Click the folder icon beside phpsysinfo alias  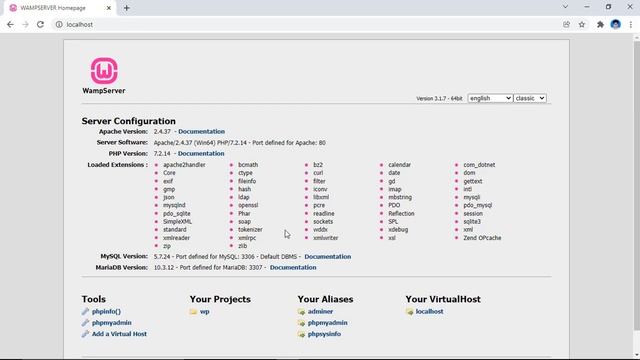(302, 334)
